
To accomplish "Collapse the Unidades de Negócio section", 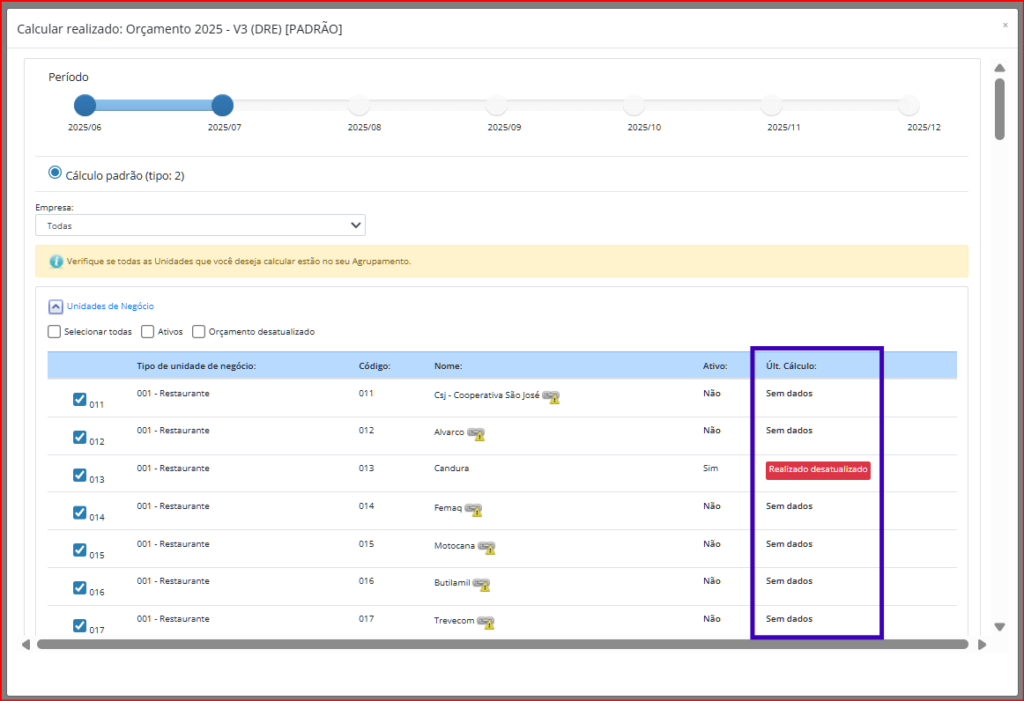I will [x=56, y=307].
